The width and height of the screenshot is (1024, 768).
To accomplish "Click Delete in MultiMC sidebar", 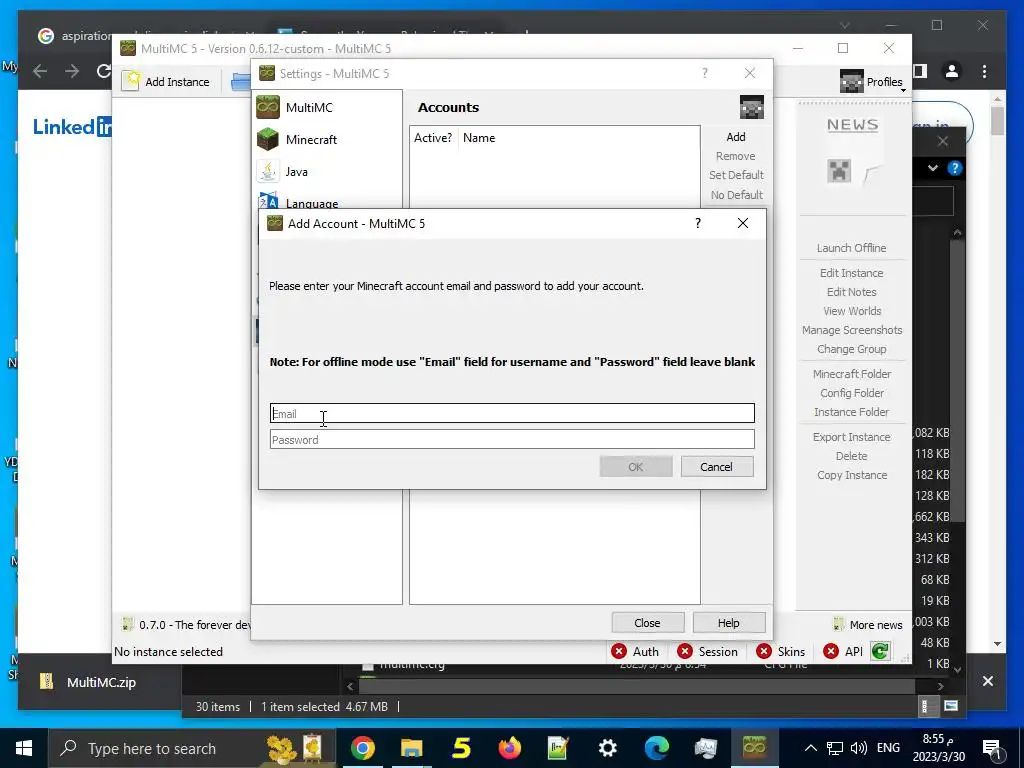I will 852,456.
